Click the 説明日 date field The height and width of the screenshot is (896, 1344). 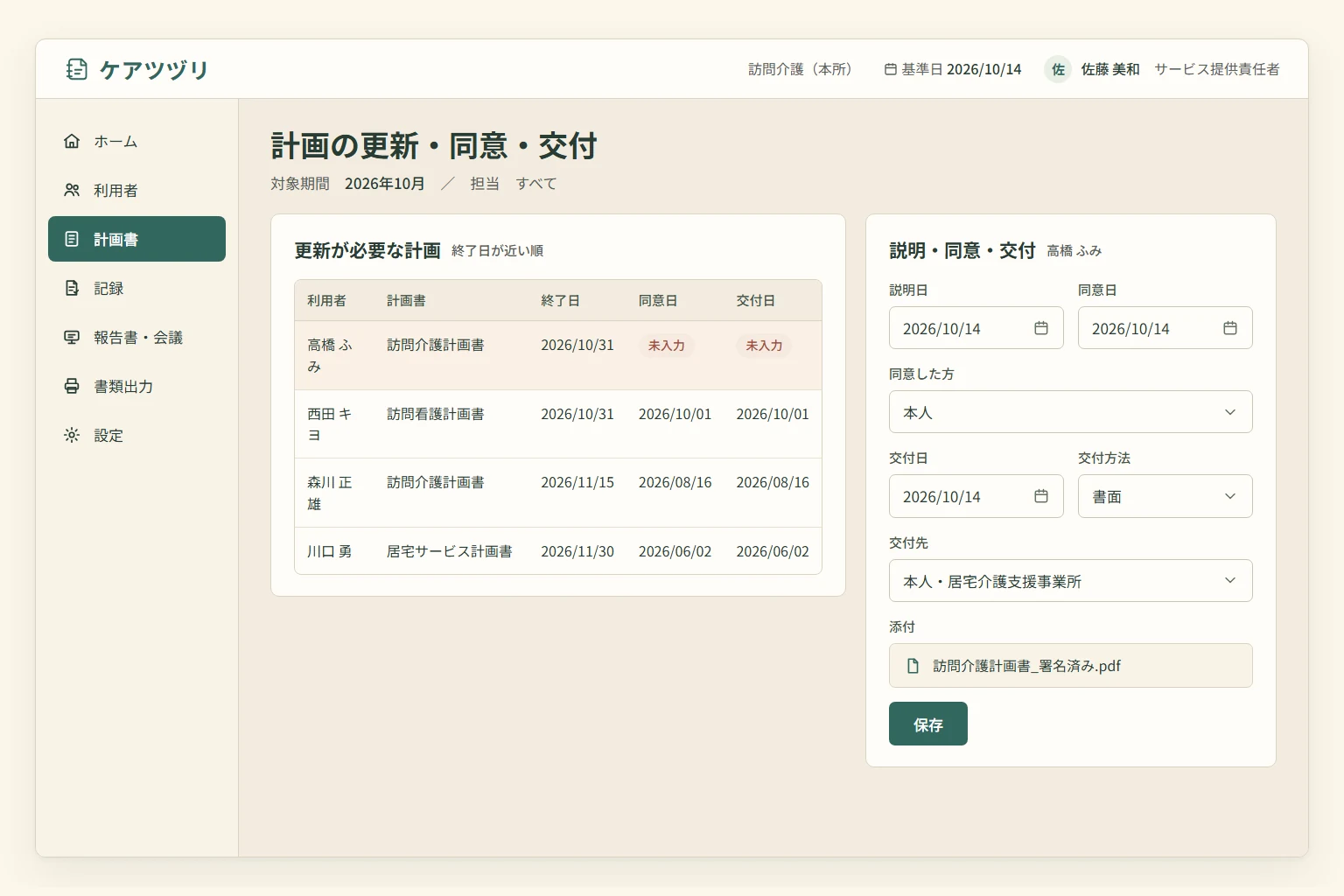coord(976,328)
